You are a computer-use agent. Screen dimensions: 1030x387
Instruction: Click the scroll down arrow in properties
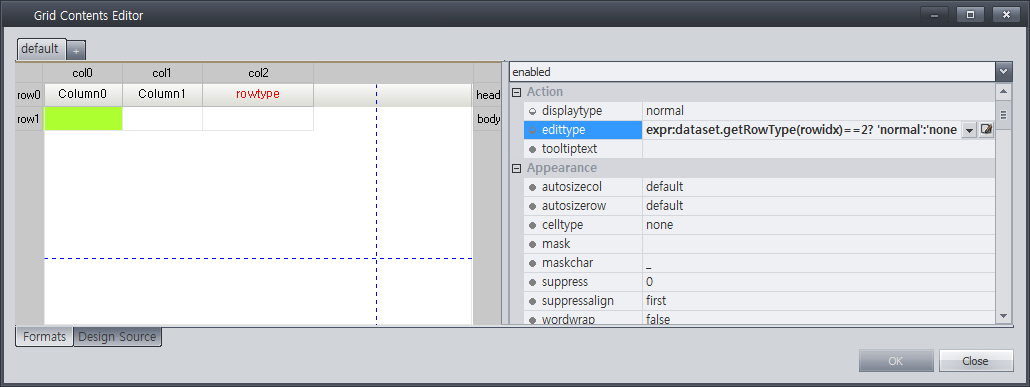[x=1003, y=316]
